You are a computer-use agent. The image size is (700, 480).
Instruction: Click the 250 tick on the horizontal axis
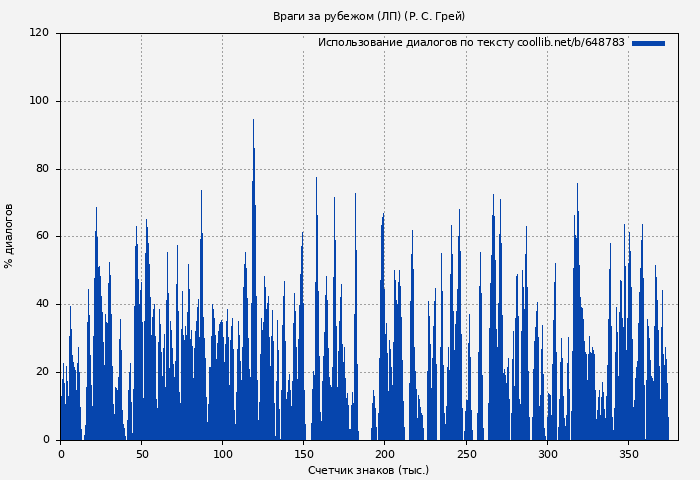click(466, 454)
